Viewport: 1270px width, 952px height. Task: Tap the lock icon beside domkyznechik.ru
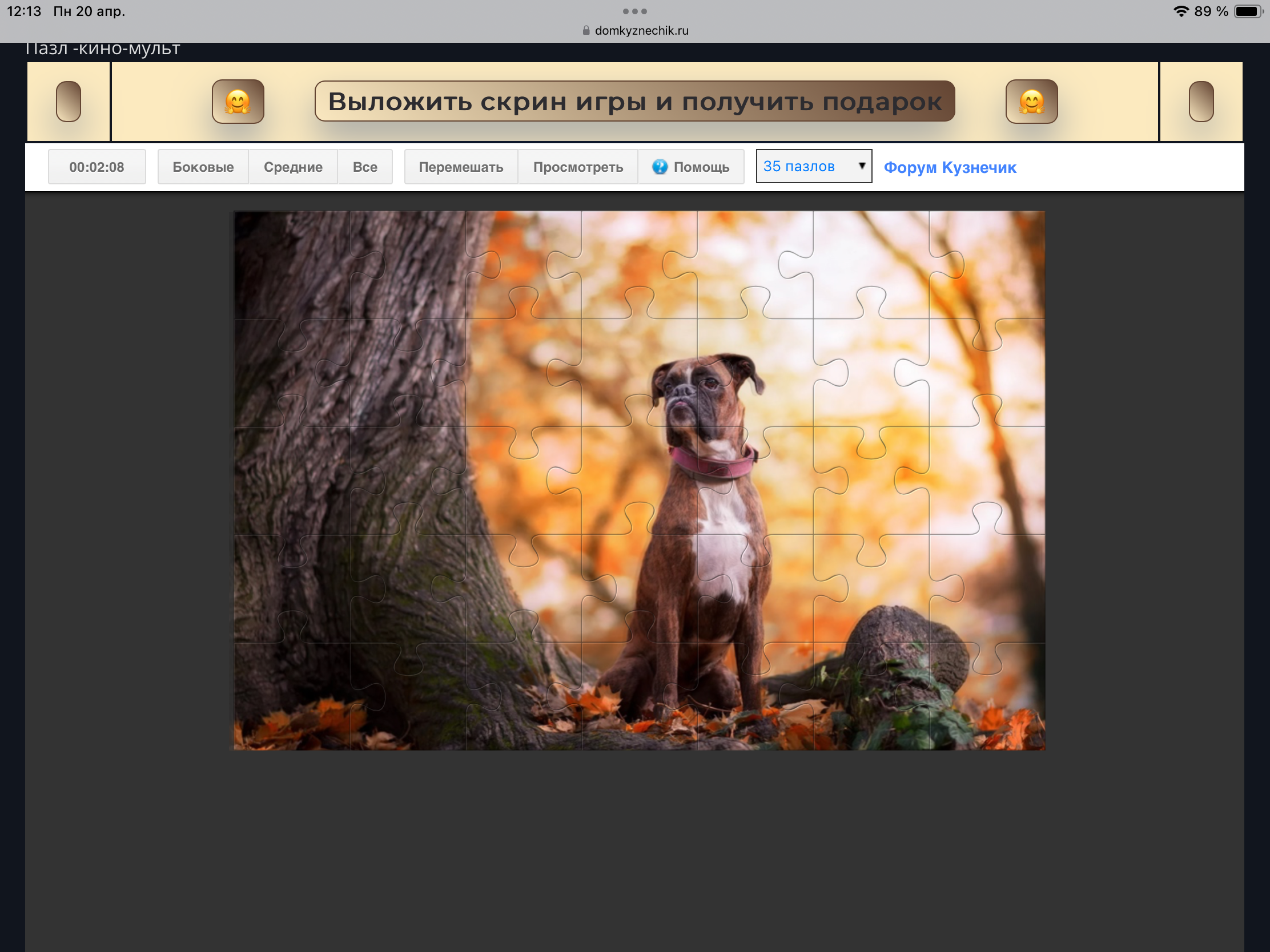pyautogui.click(x=586, y=30)
